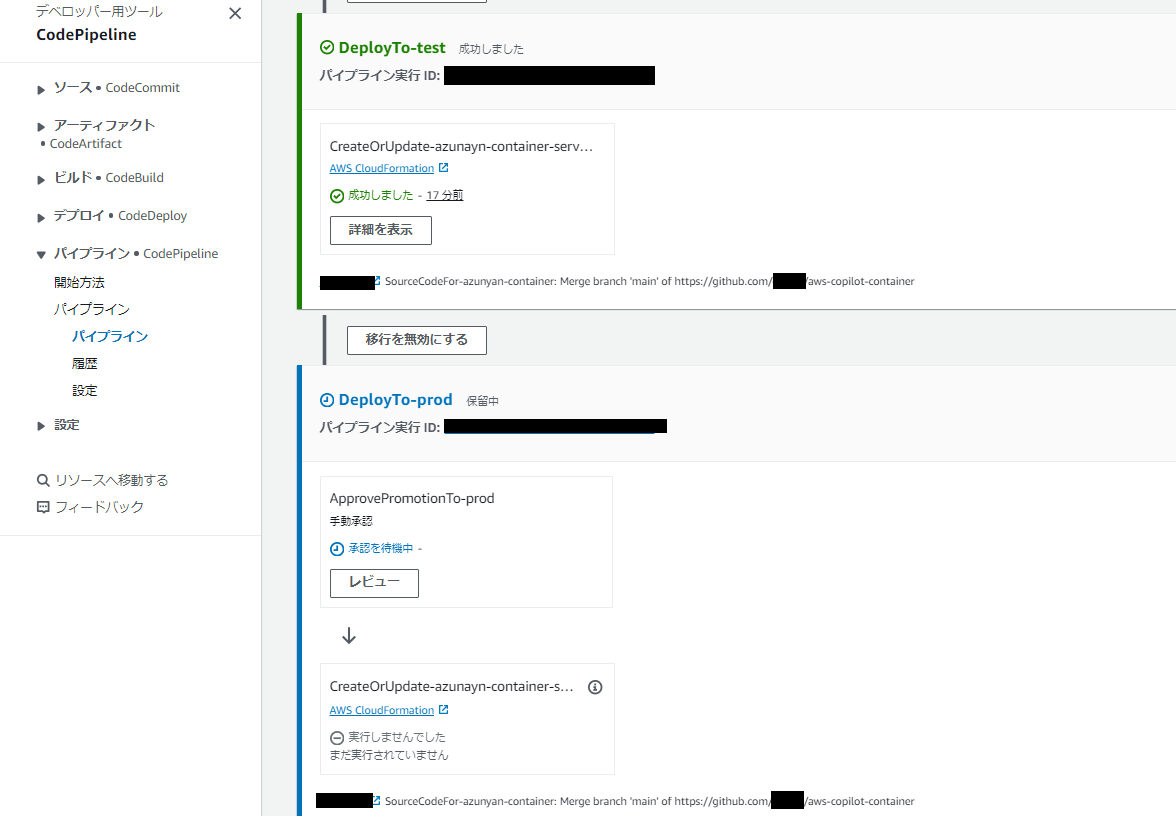The height and width of the screenshot is (816, 1176).
Task: Click the 詳細を表示 button
Action: click(x=381, y=230)
